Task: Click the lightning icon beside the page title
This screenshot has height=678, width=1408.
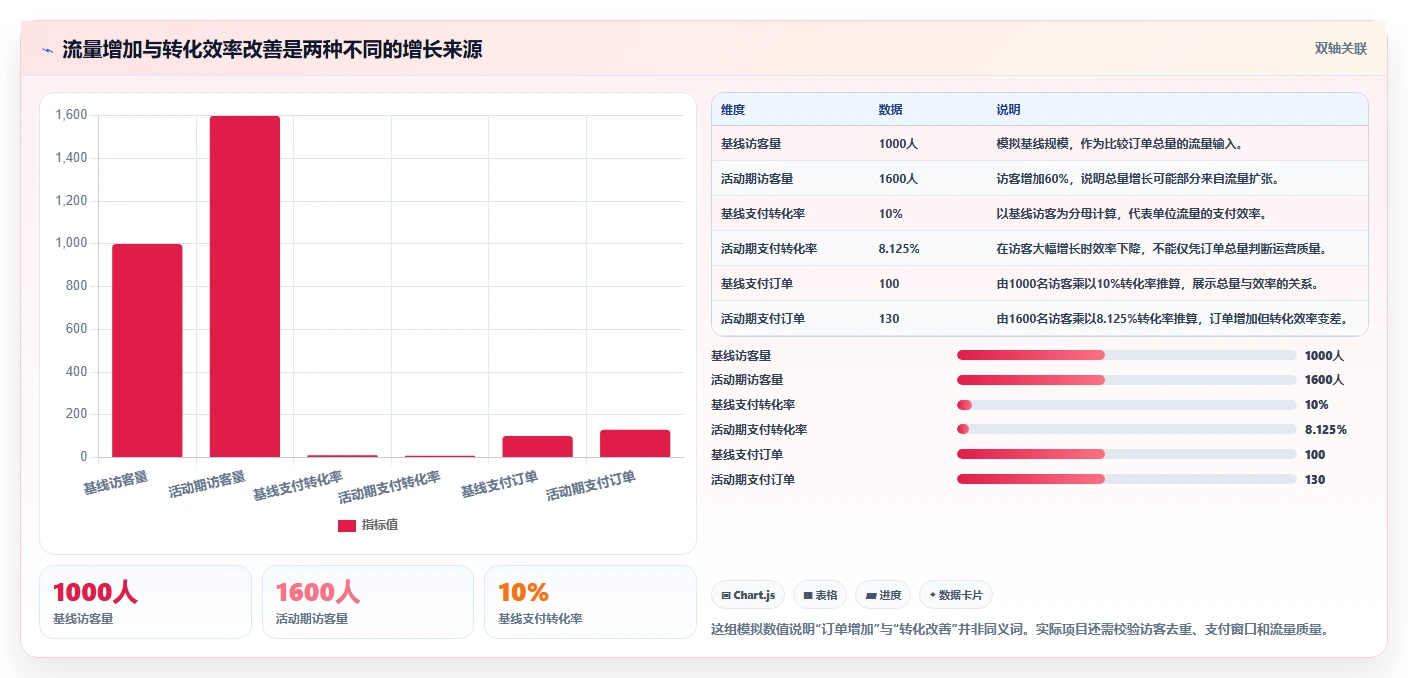Action: tap(48, 49)
